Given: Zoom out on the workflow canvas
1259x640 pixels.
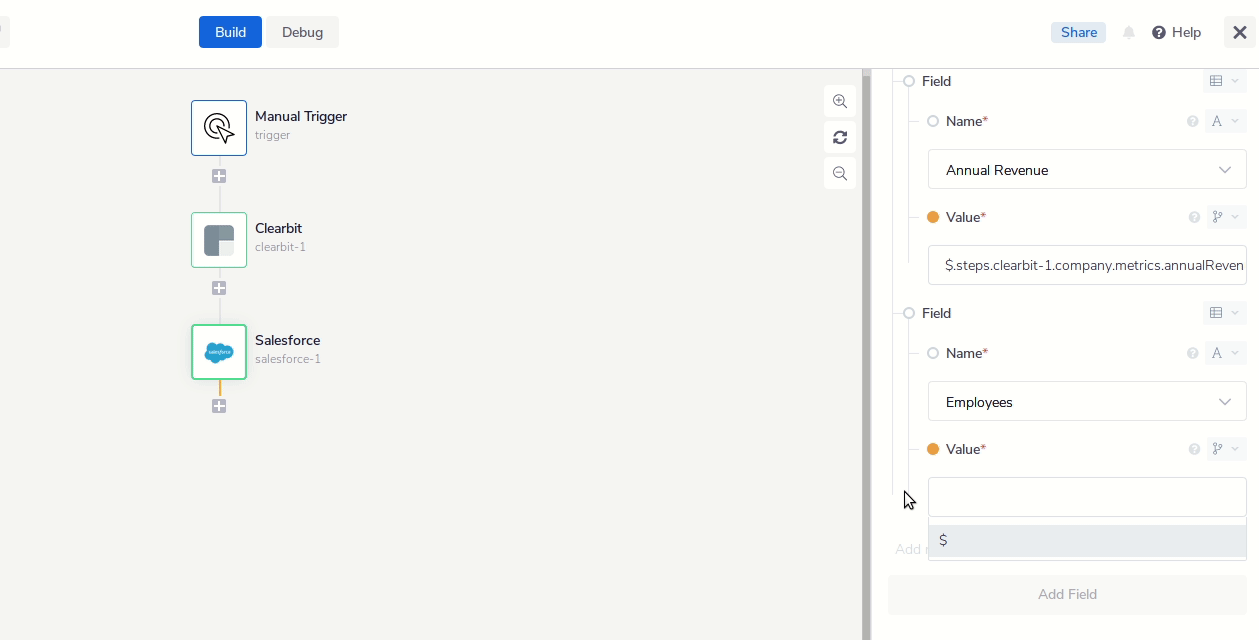Looking at the screenshot, I should point(840,173).
